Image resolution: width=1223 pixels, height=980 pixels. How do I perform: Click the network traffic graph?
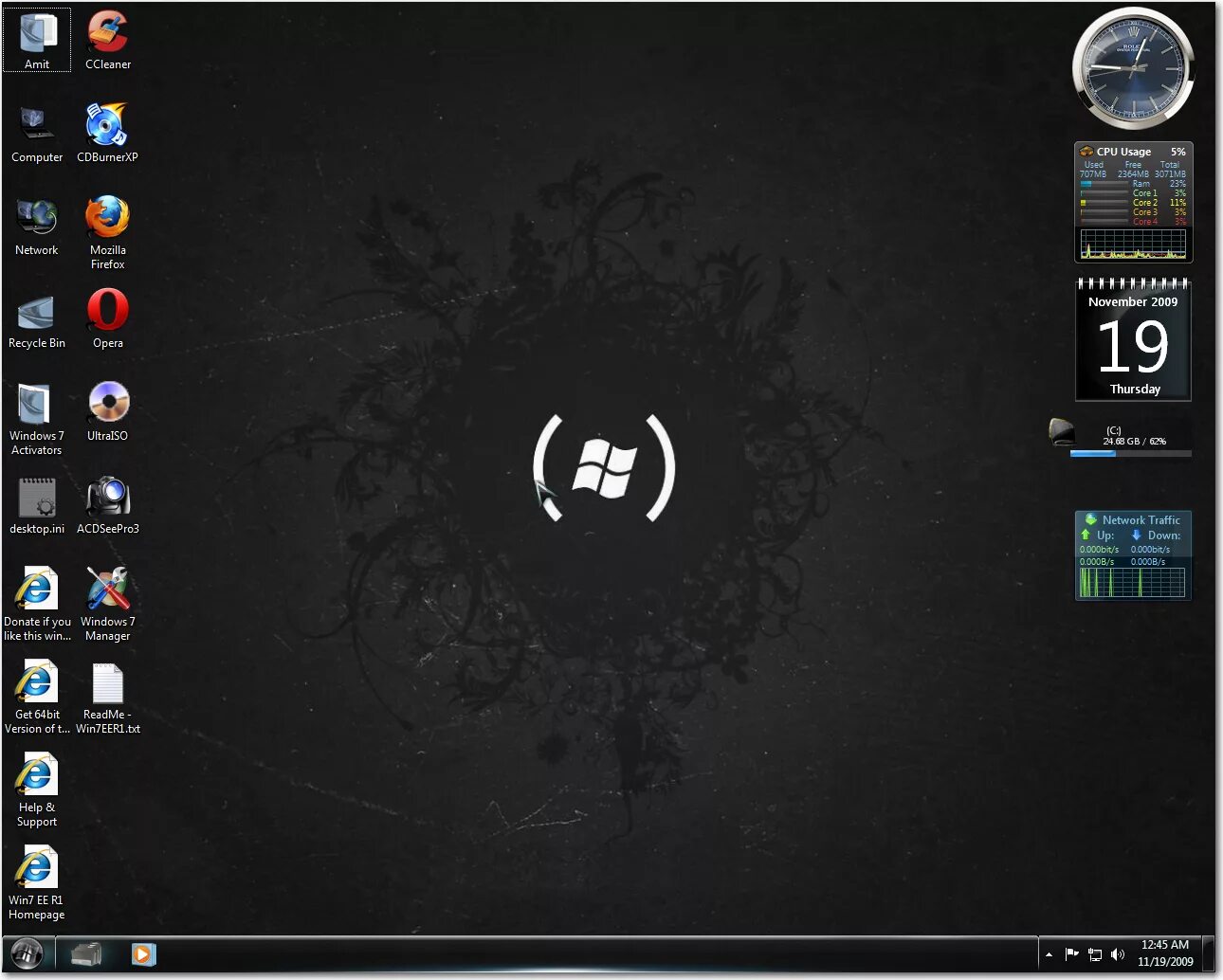click(x=1133, y=583)
